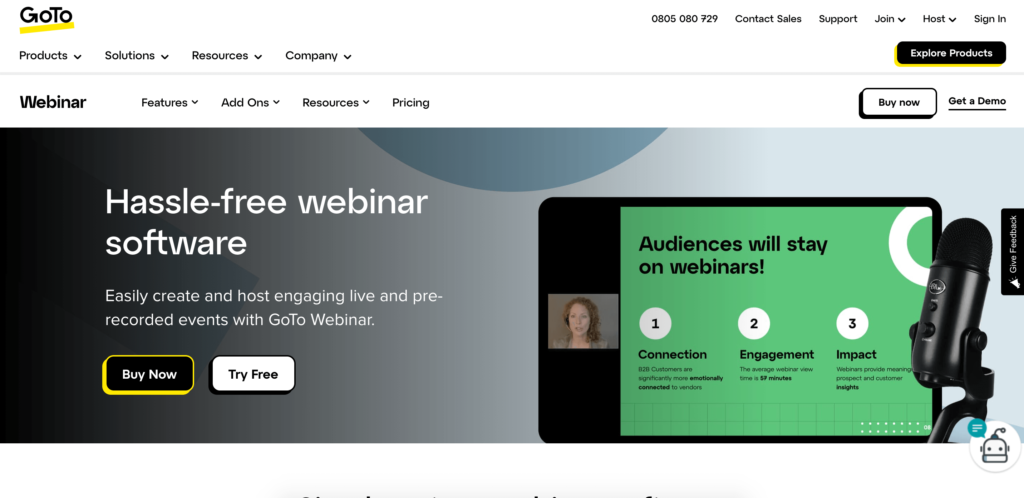Expand the Products dropdown menu

(50, 55)
